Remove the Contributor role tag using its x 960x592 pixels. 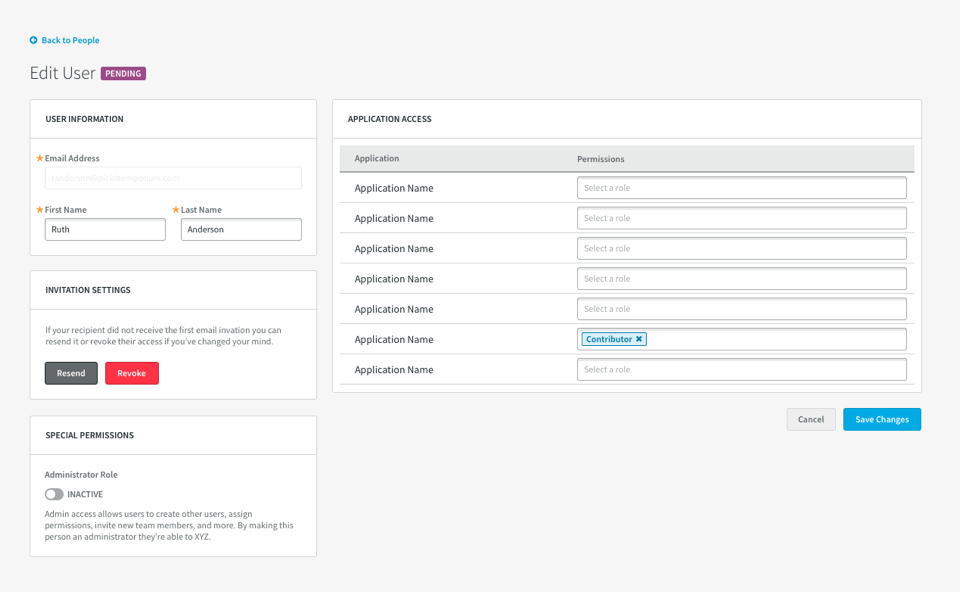(x=639, y=339)
